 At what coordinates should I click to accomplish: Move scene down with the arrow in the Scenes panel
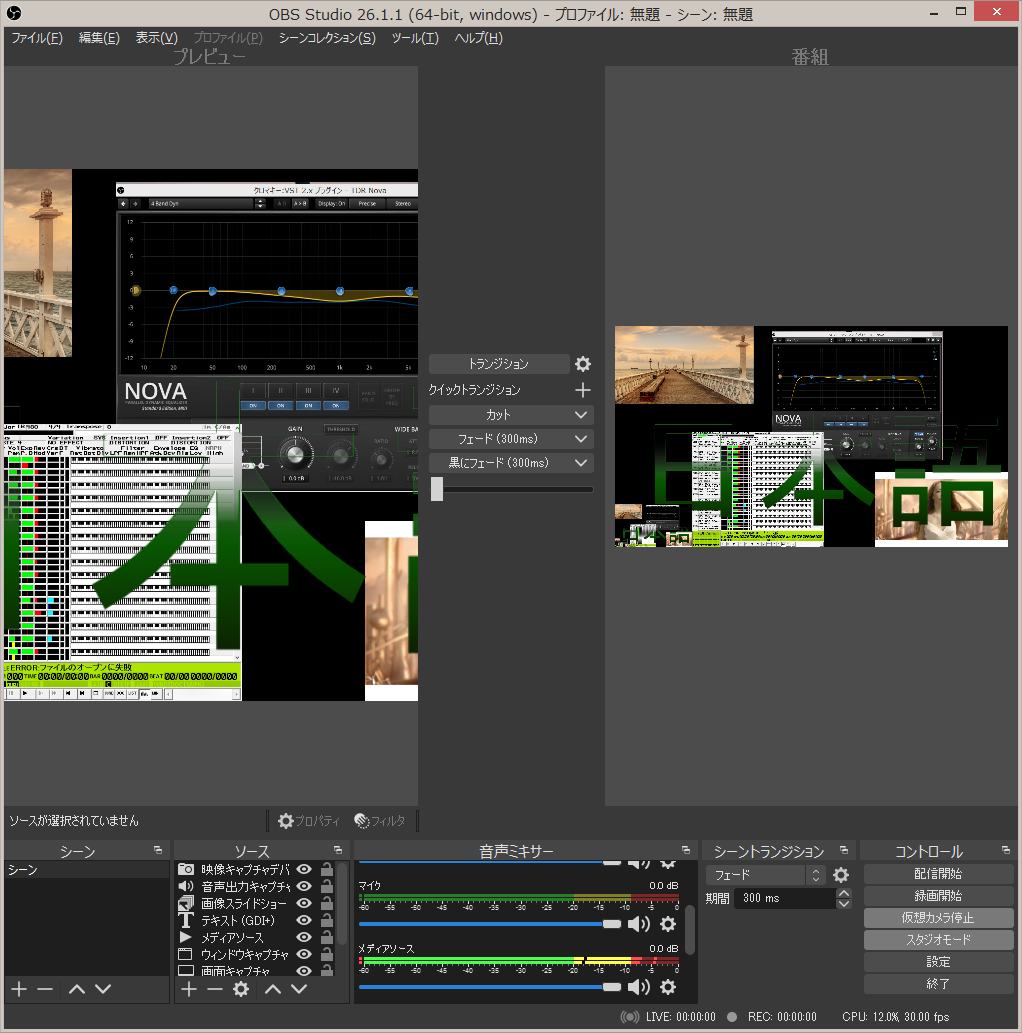click(x=103, y=989)
